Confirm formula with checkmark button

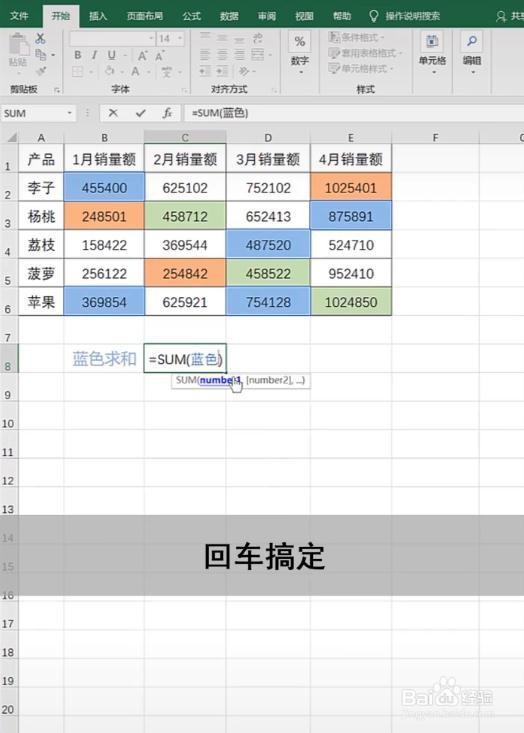pos(140,113)
